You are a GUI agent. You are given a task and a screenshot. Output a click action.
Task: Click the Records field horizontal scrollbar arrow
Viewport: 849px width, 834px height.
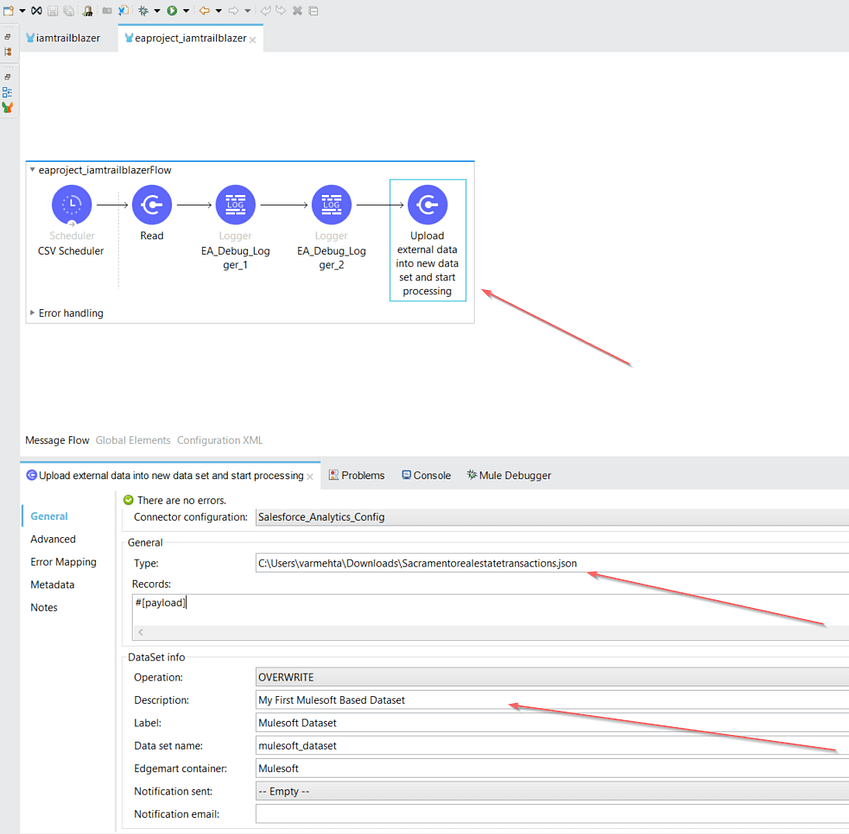point(141,632)
